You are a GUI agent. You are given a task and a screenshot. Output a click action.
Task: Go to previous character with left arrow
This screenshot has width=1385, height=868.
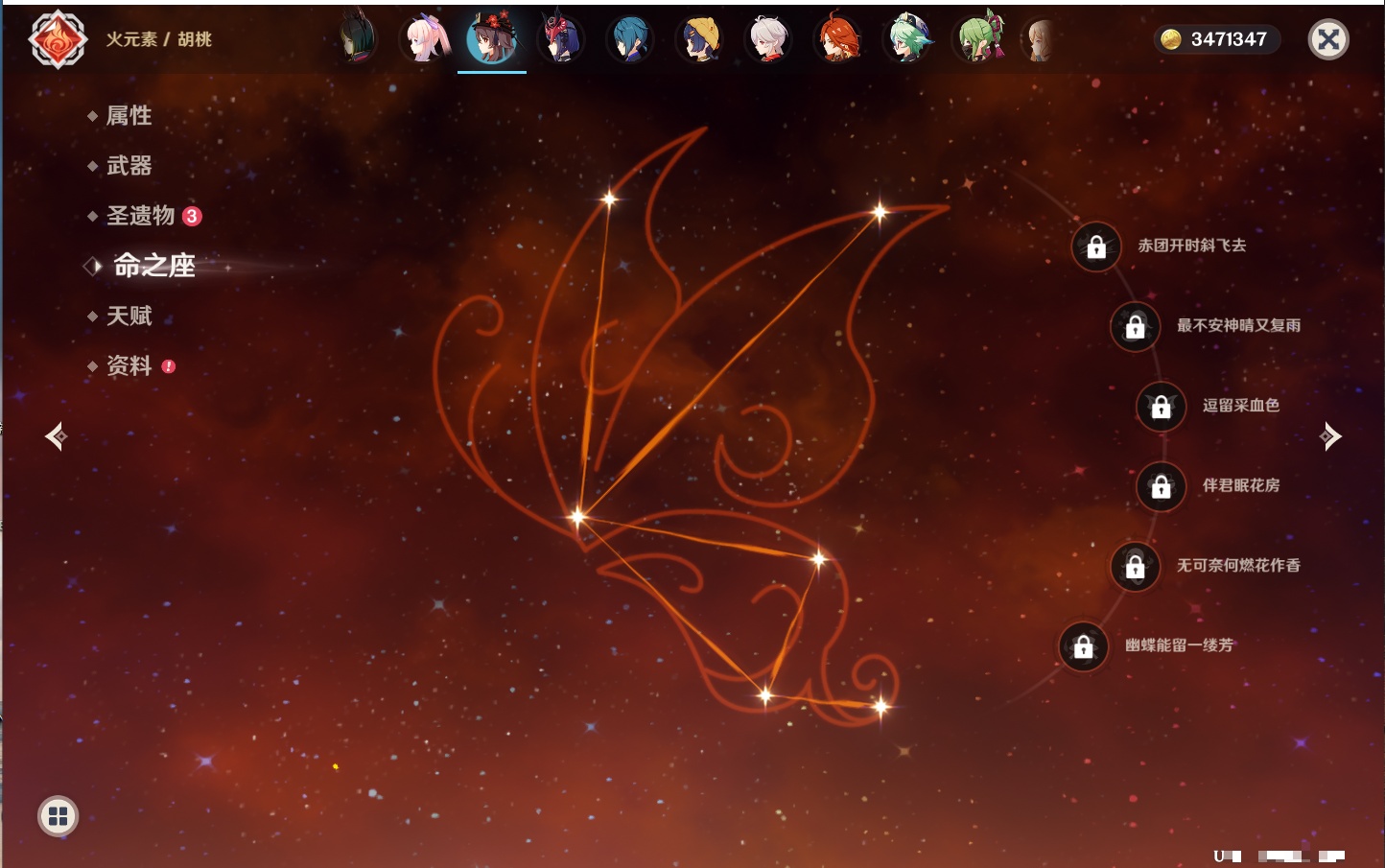coord(56,436)
